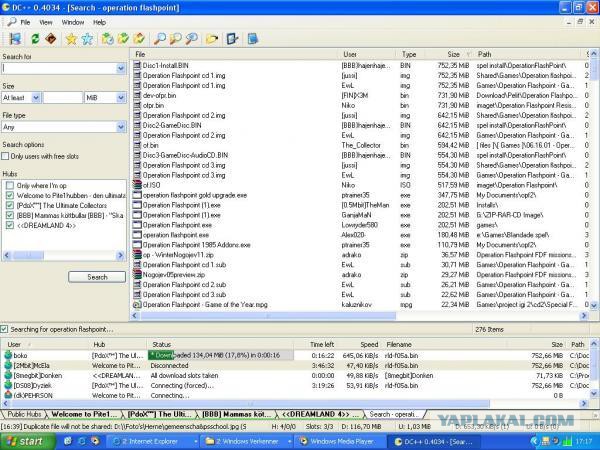The height and width of the screenshot is (450, 600).
Task: Sort transfers by Time left header
Action: click(x=316, y=344)
